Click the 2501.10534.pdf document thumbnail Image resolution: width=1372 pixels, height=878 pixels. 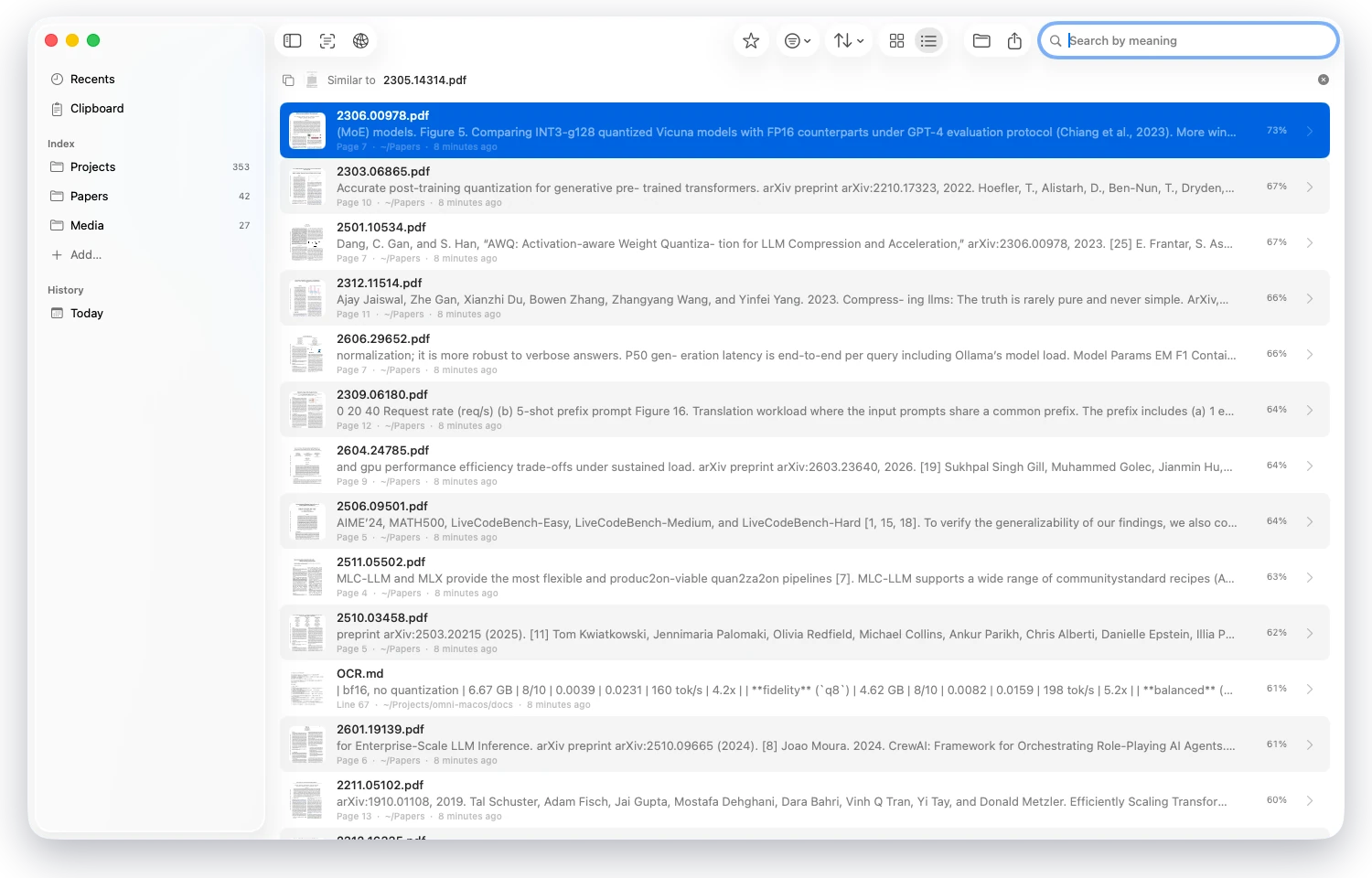(307, 242)
